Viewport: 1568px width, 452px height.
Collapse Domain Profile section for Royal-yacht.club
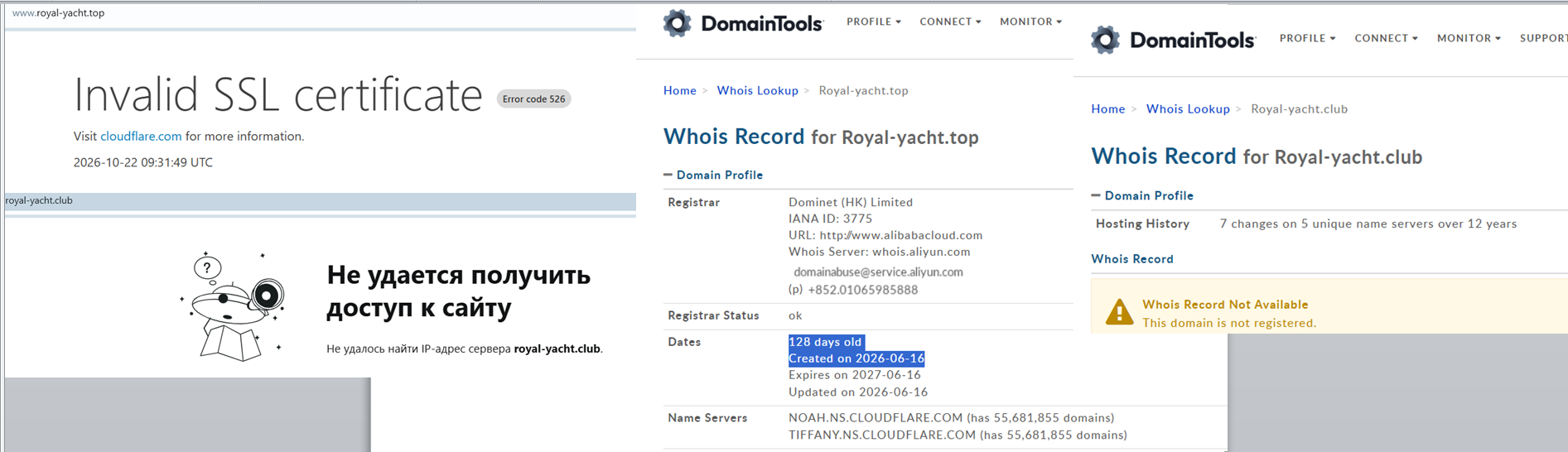pyautogui.click(x=1142, y=195)
